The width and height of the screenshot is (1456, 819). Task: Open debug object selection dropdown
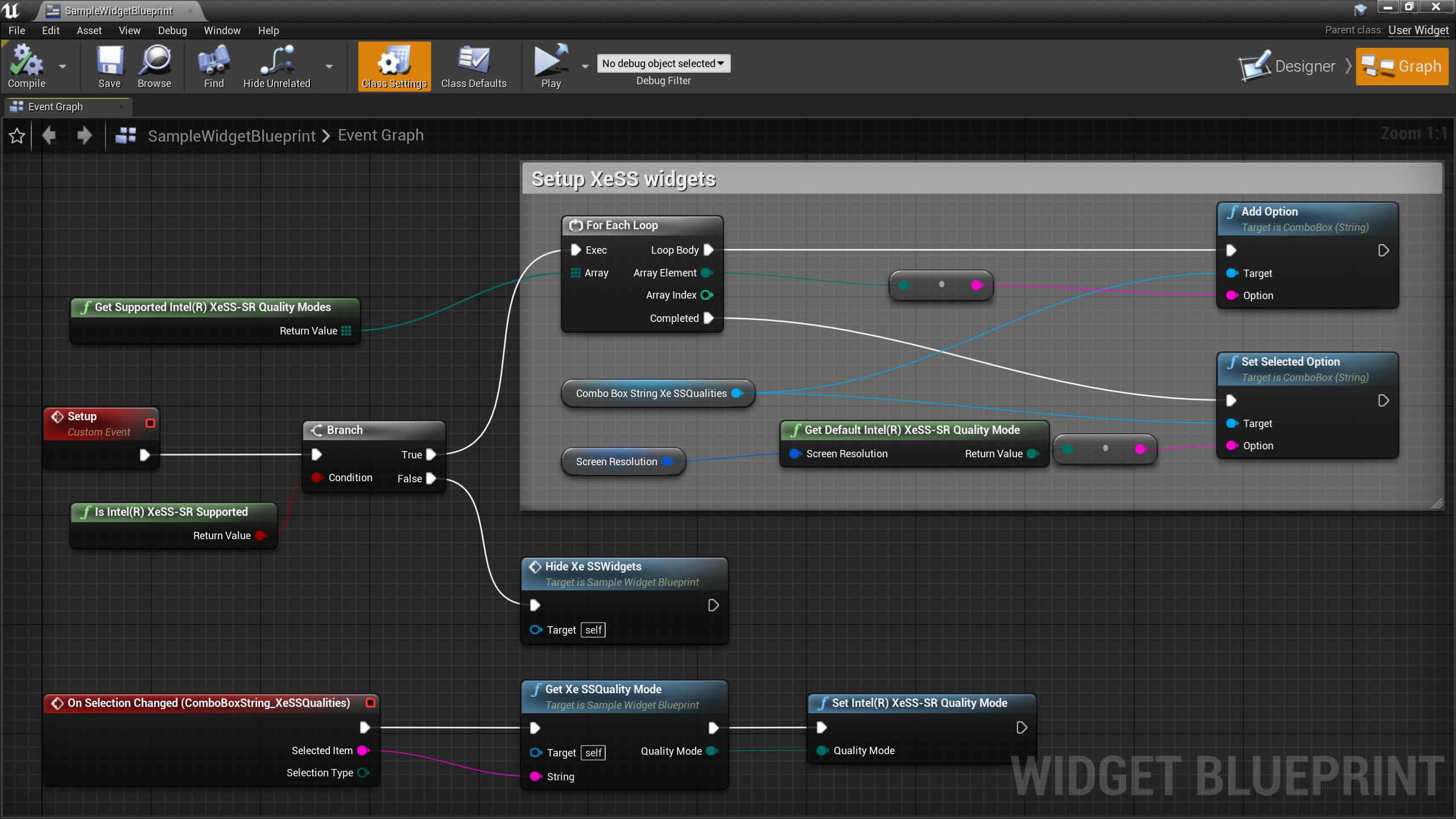[663, 63]
